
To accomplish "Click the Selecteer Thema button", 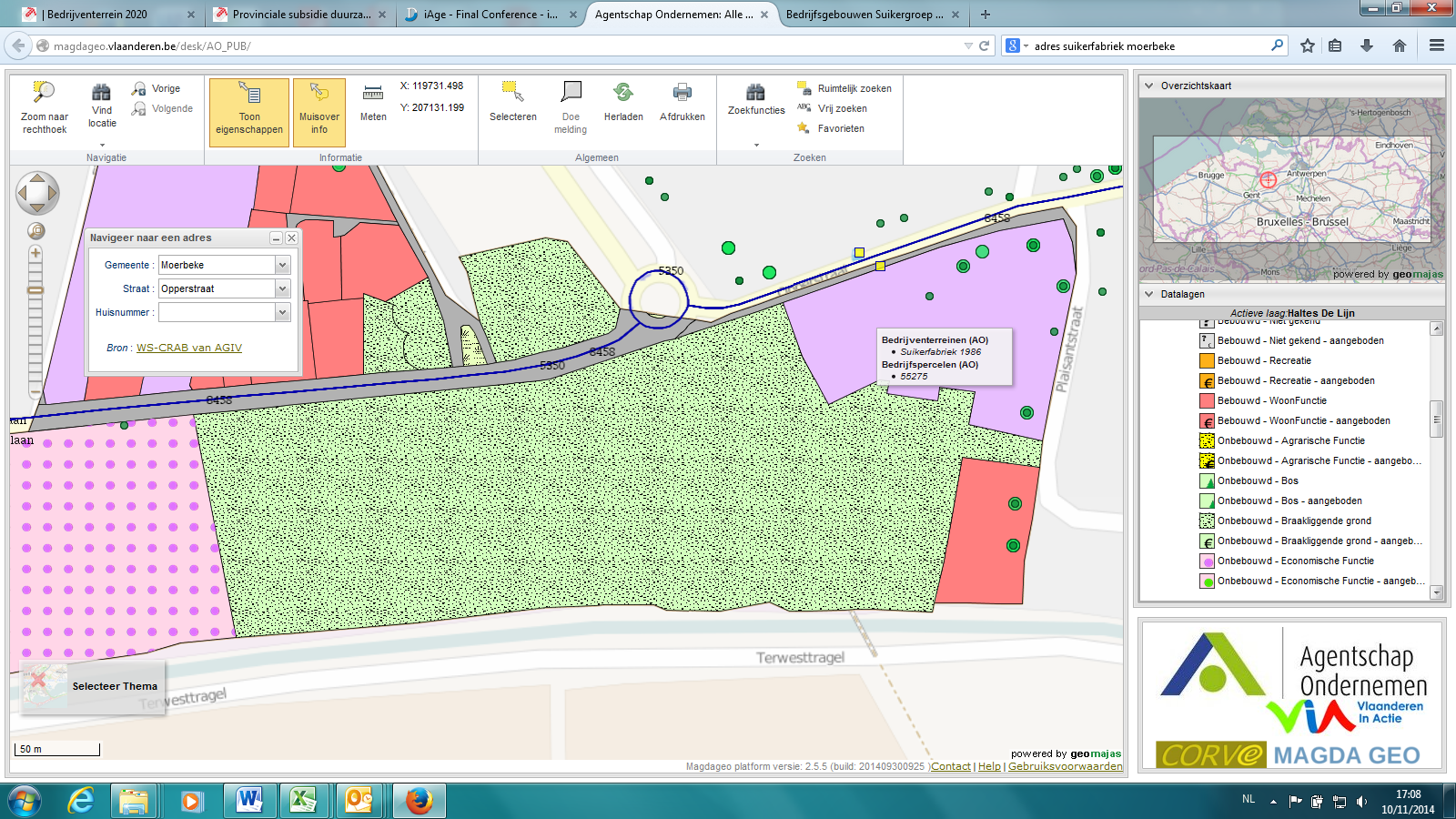I will pyautogui.click(x=92, y=686).
